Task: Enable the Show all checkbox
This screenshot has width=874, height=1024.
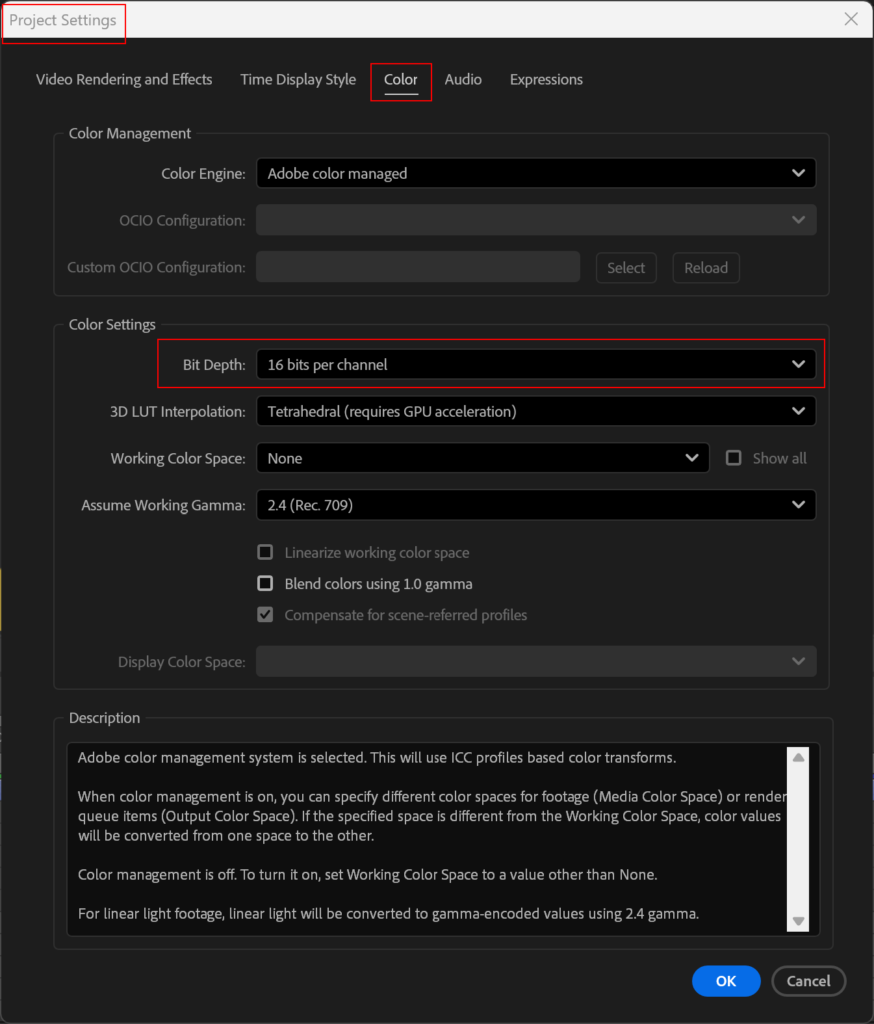Action: pos(734,458)
